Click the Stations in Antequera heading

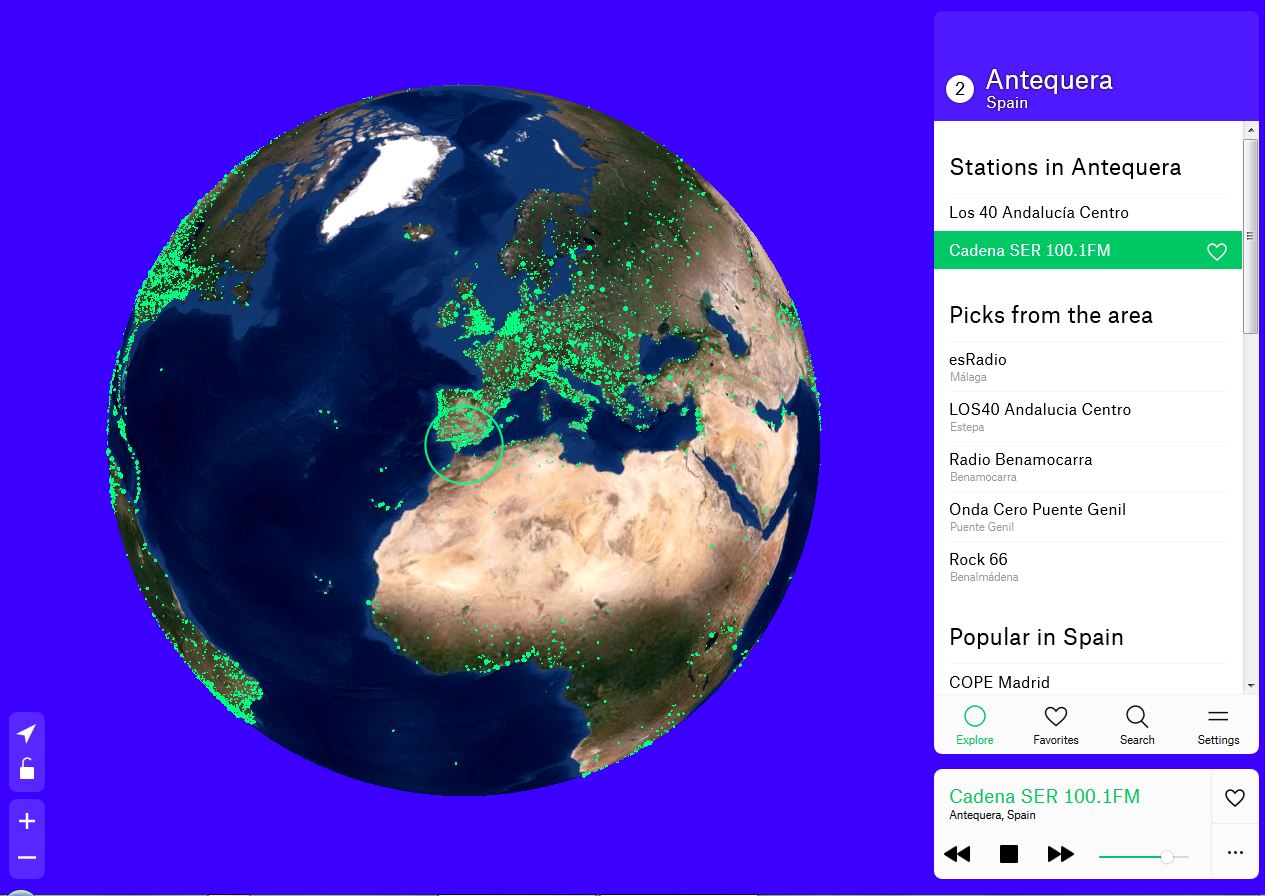[1065, 167]
